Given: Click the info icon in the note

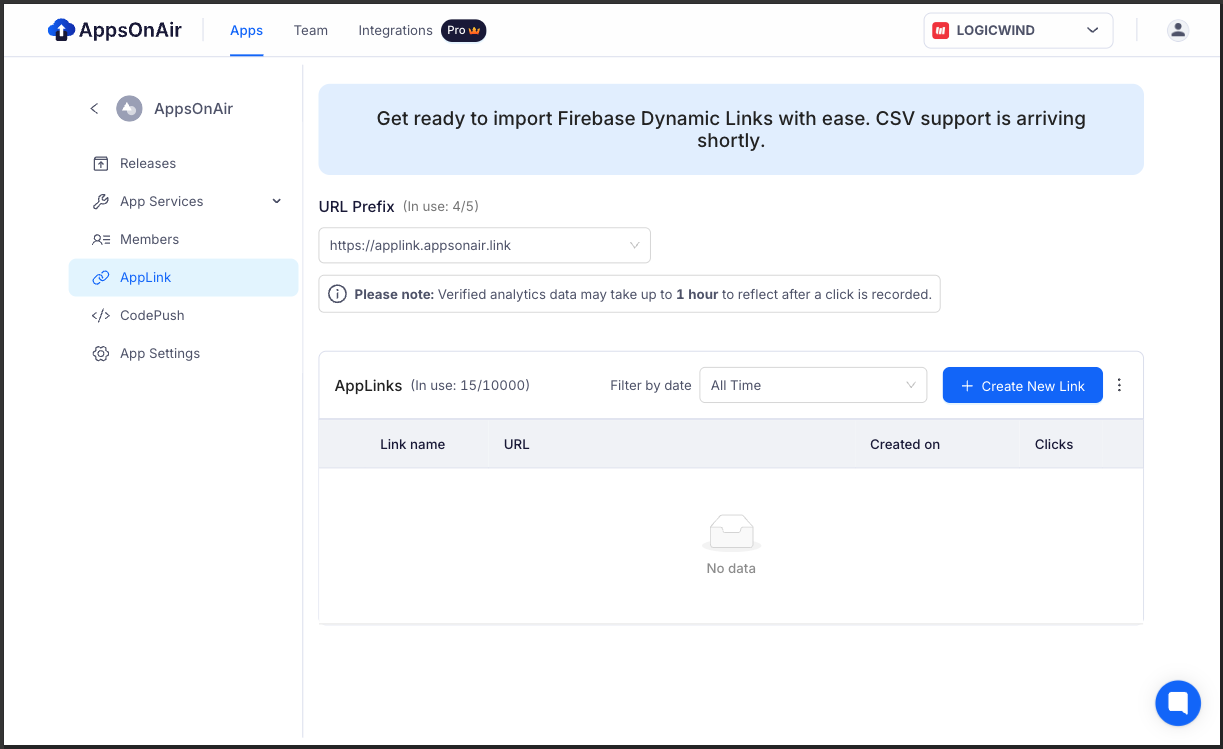Looking at the screenshot, I should point(337,294).
